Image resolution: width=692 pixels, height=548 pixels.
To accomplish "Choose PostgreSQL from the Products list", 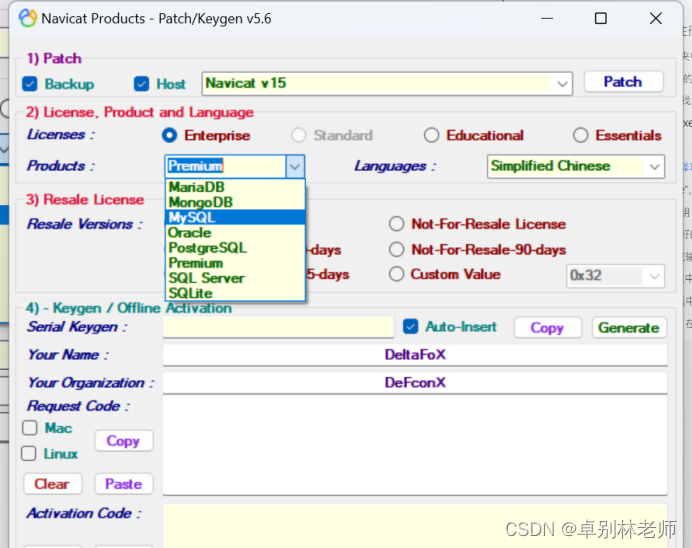I will [235, 248].
